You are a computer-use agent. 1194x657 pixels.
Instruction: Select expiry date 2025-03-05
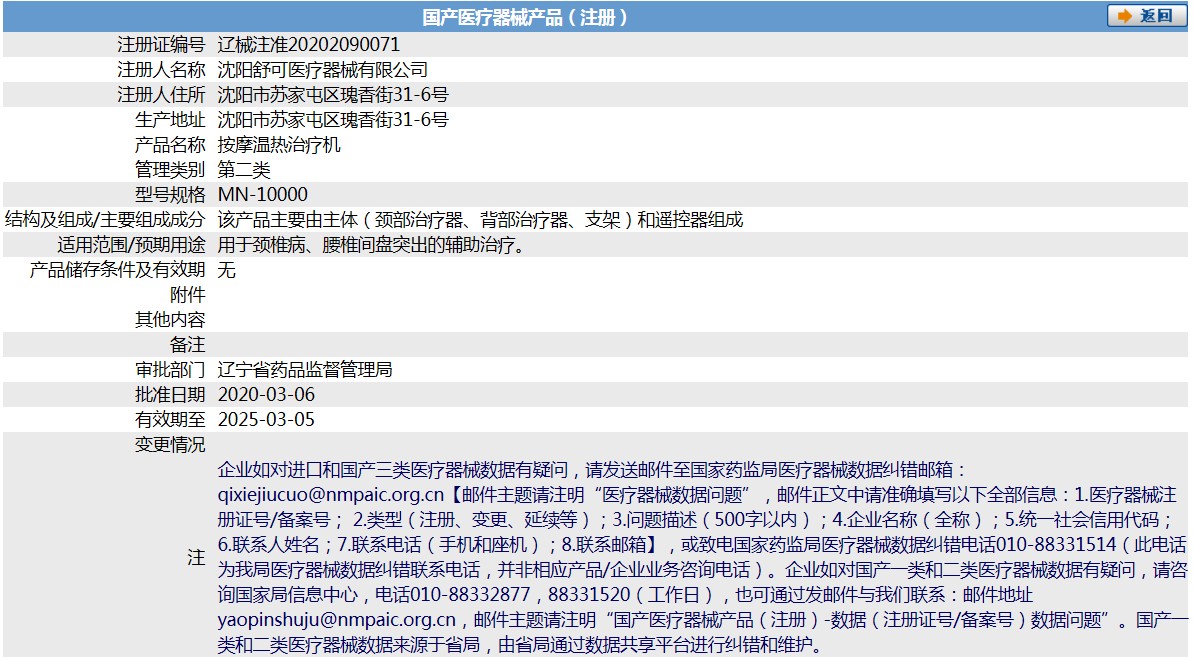[266, 419]
